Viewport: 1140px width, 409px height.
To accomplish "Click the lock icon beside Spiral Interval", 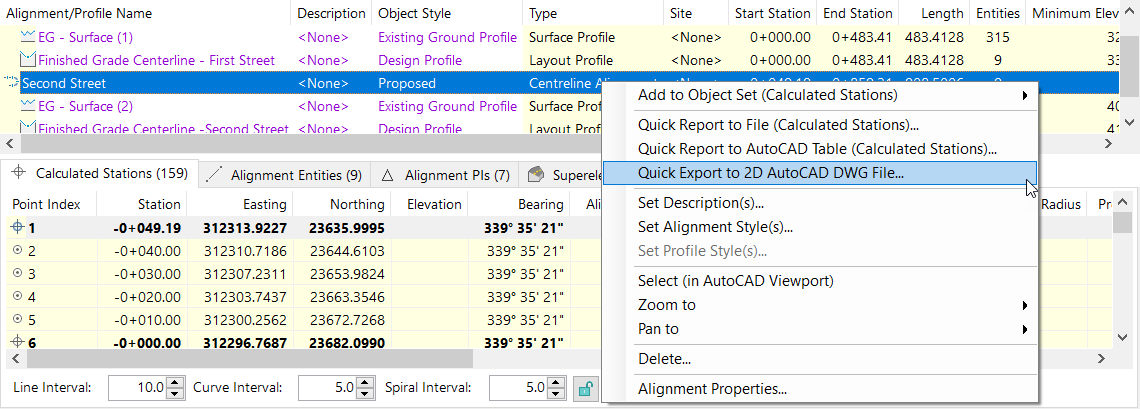I will coord(585,388).
